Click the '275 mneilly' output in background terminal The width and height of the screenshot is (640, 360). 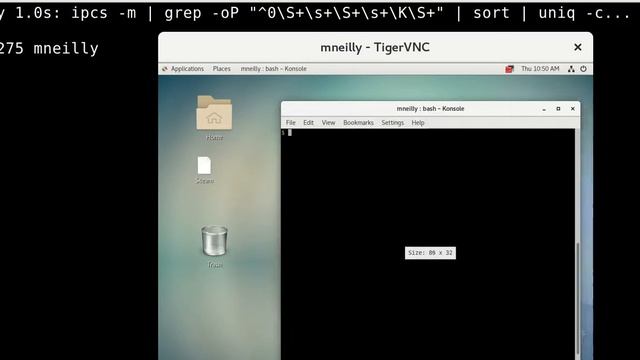49,49
